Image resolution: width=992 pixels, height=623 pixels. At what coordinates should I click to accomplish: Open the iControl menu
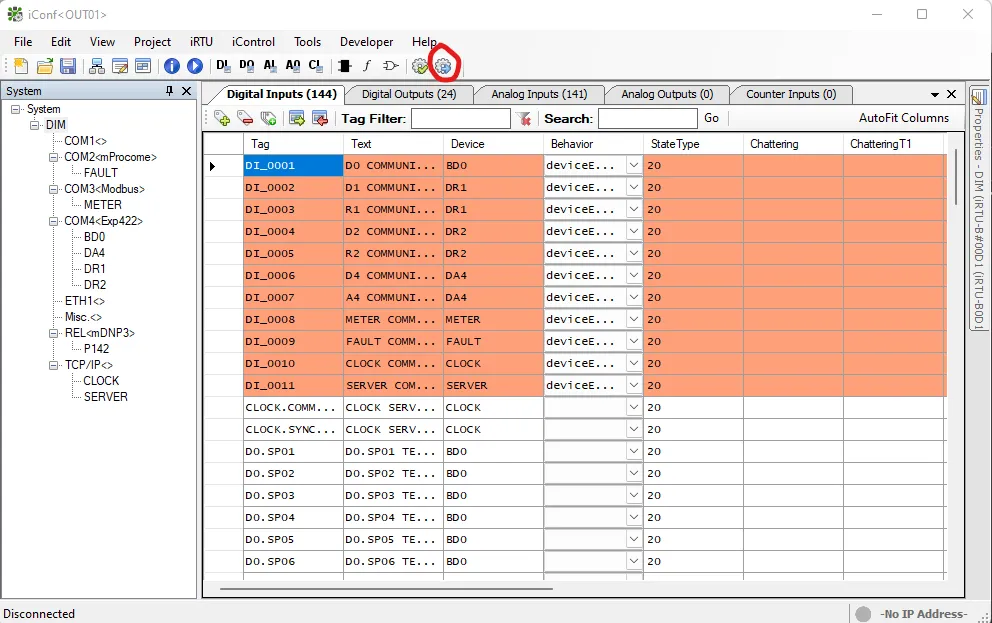pyautogui.click(x=253, y=42)
